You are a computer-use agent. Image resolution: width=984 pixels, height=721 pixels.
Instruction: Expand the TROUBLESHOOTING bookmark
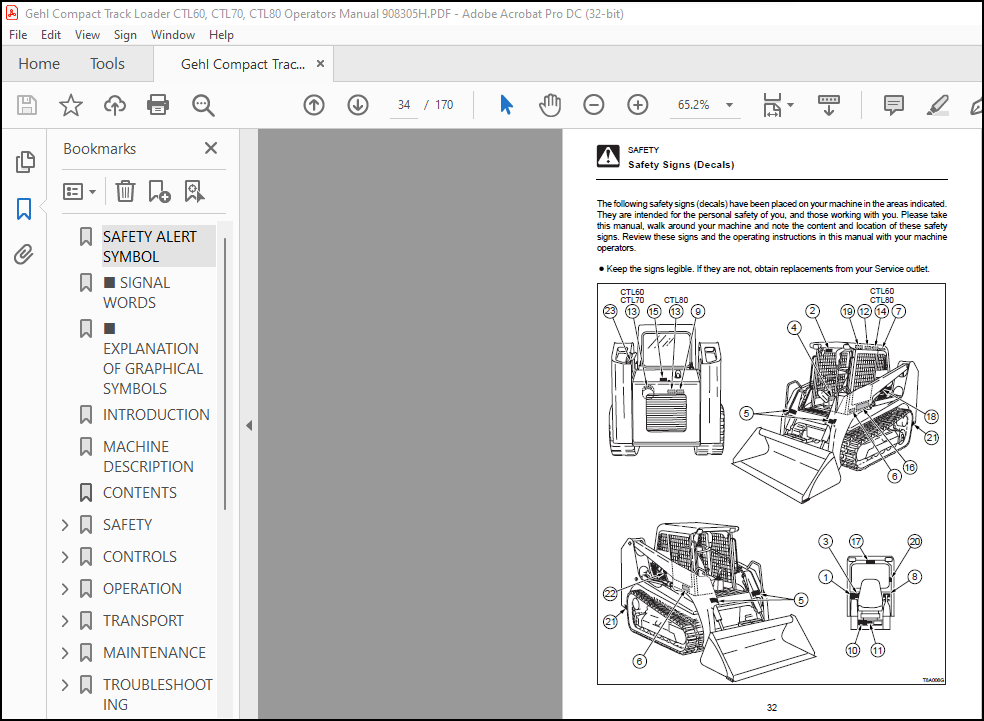pyautogui.click(x=65, y=685)
